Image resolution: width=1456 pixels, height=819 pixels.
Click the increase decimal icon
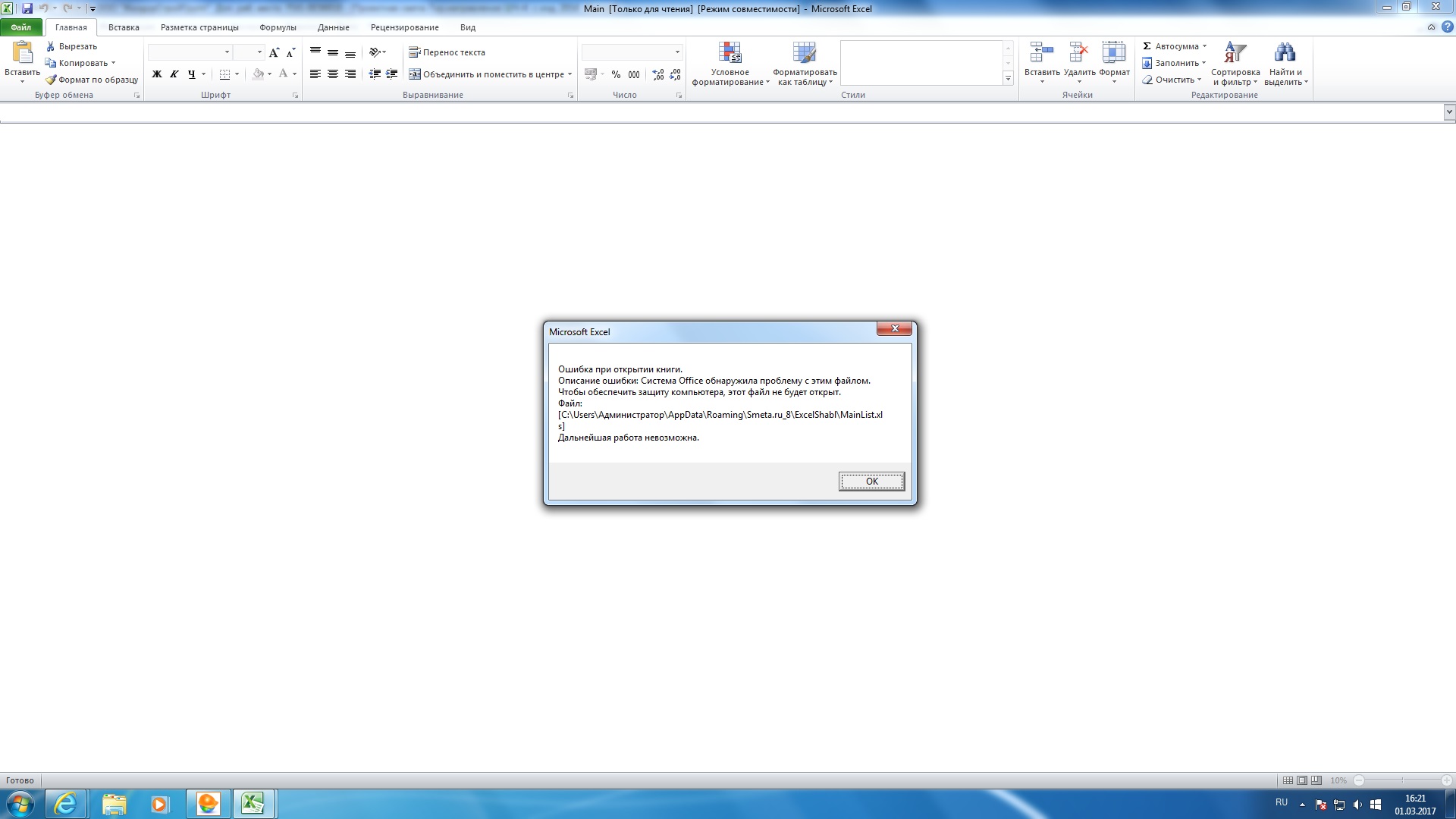[x=657, y=74]
